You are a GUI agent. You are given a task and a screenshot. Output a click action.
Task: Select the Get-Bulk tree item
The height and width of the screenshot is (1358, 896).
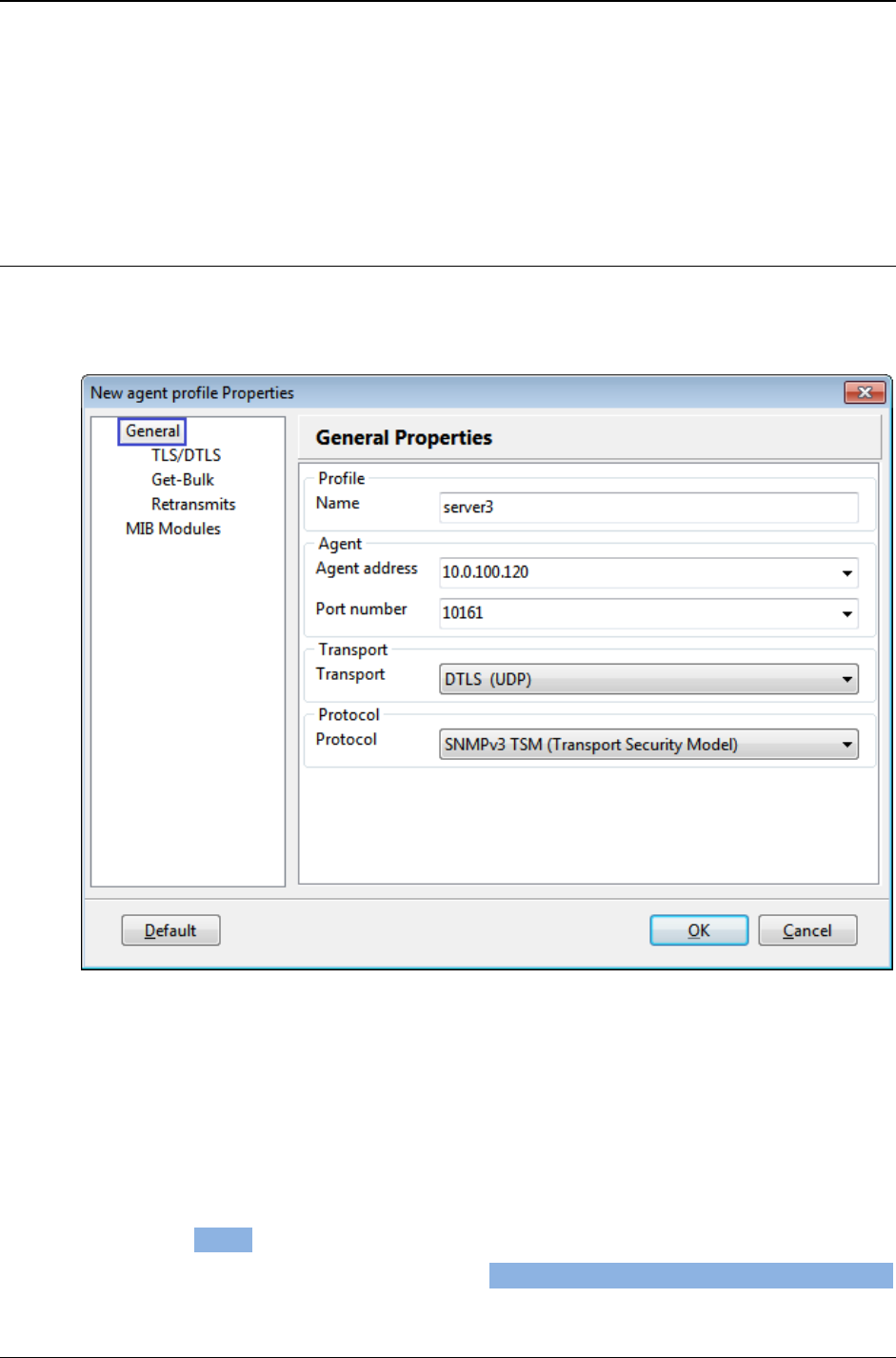tap(183, 480)
